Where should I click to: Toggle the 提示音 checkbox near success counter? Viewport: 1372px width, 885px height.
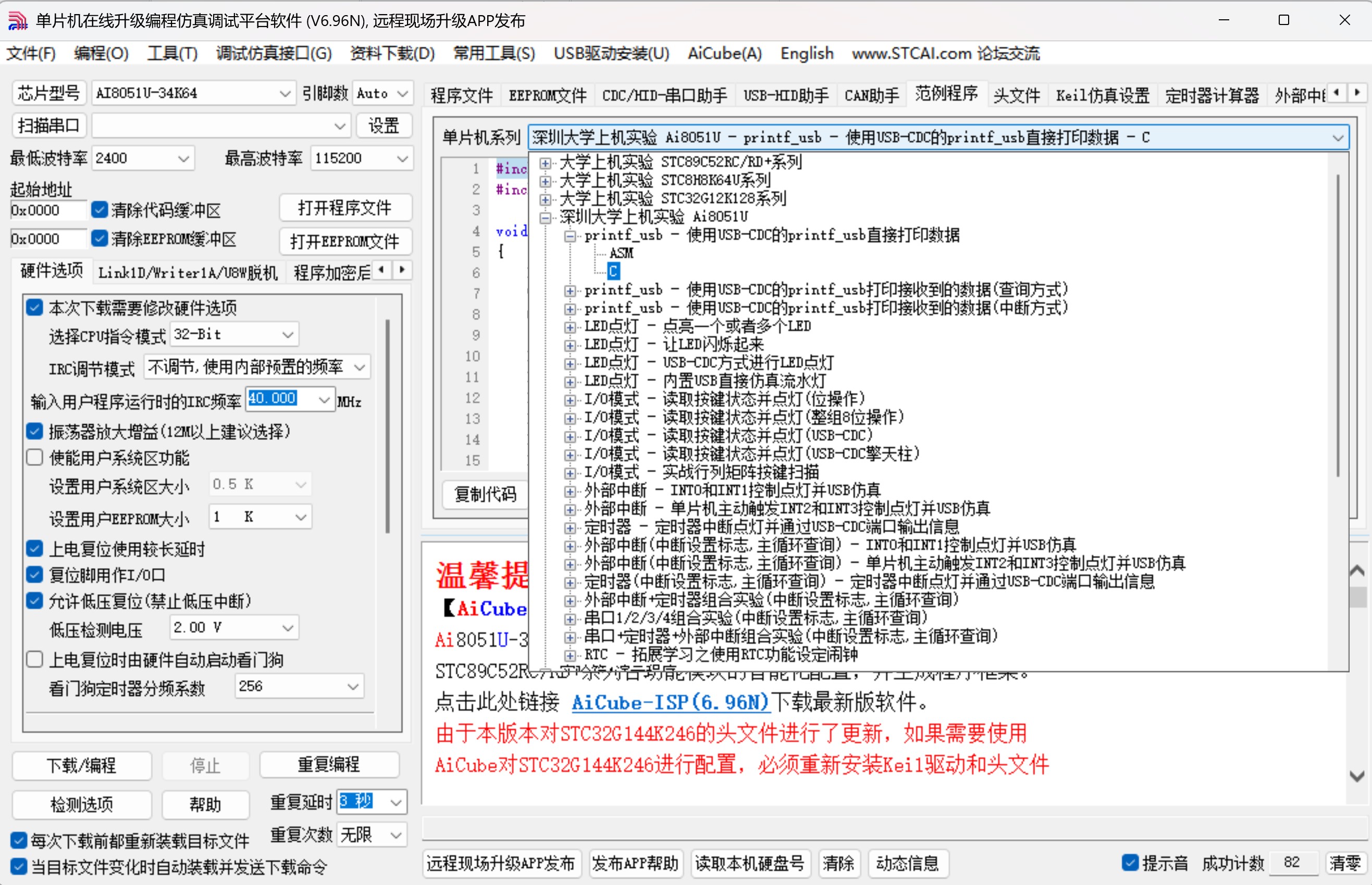point(1131,862)
